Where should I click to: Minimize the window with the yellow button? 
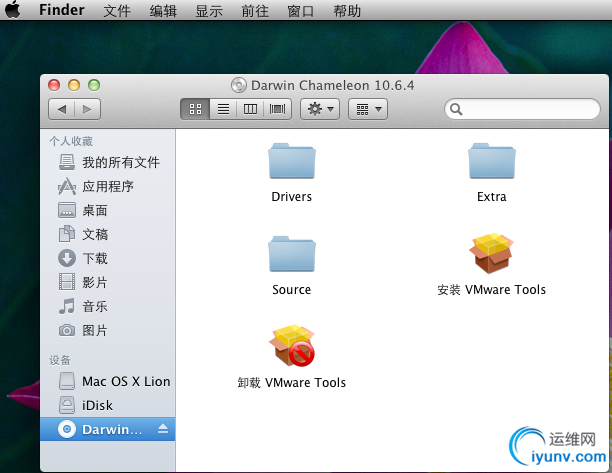pos(74,85)
